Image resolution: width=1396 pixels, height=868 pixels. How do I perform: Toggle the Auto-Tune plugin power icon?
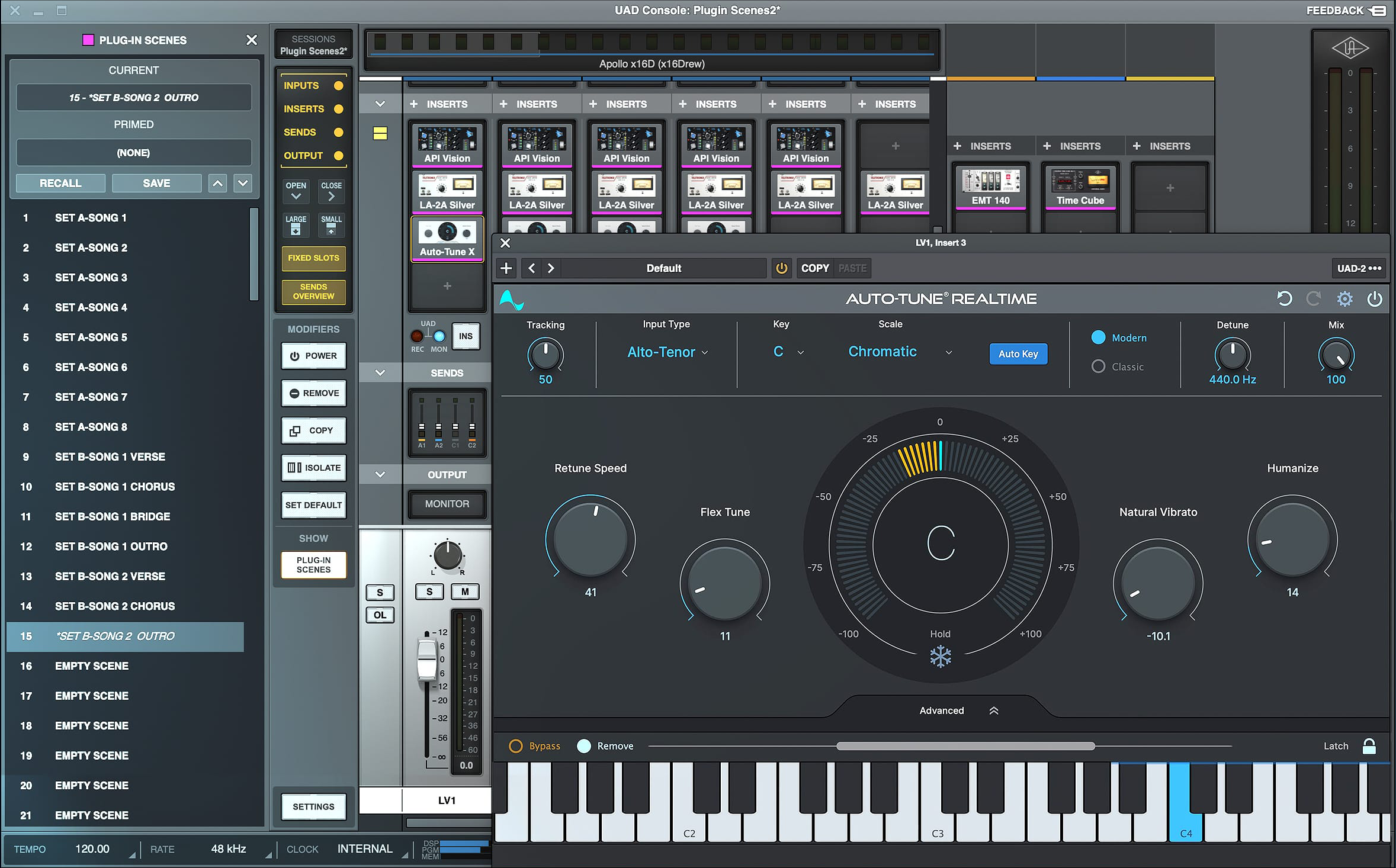coord(1374,299)
